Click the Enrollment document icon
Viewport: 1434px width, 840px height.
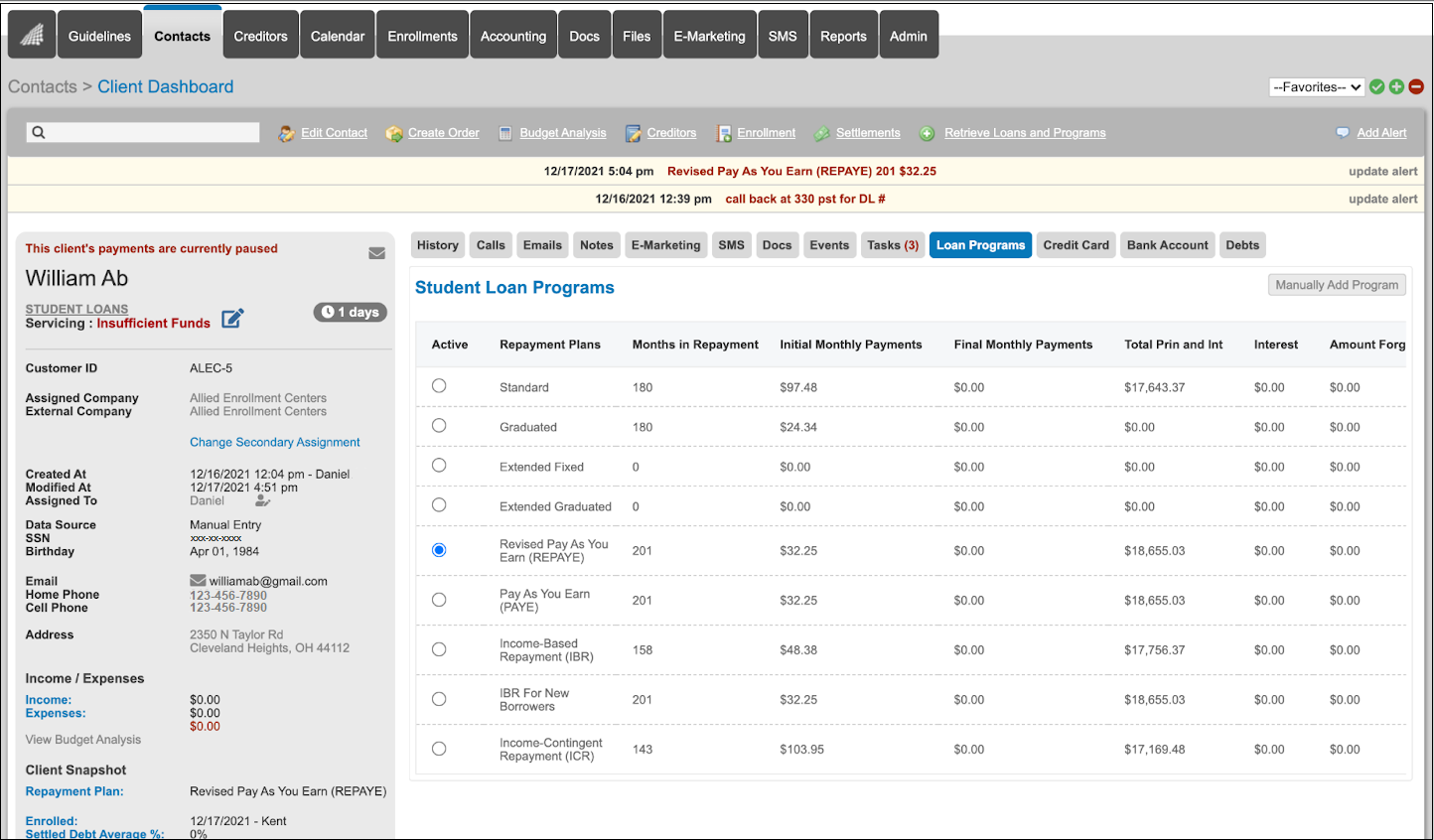724,133
